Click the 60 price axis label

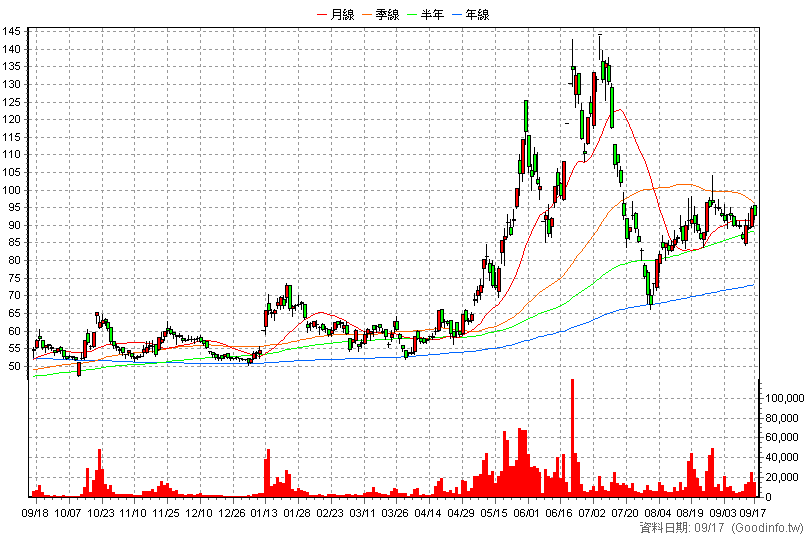point(14,331)
